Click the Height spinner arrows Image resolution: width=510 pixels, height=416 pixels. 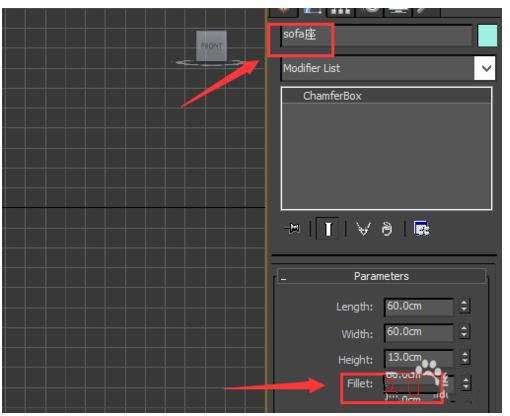(x=465, y=357)
